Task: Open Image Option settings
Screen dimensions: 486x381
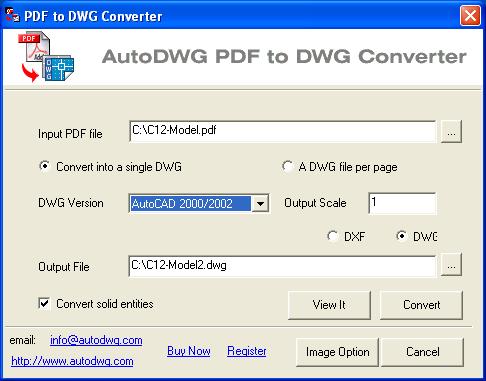Action: click(x=337, y=352)
